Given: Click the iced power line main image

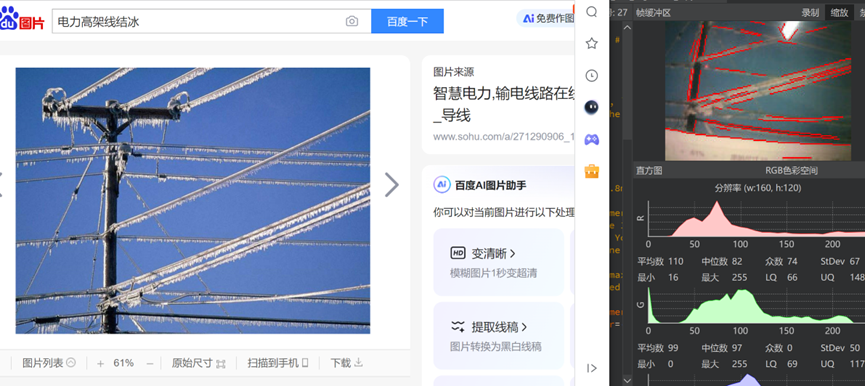Looking at the screenshot, I should 193,201.
